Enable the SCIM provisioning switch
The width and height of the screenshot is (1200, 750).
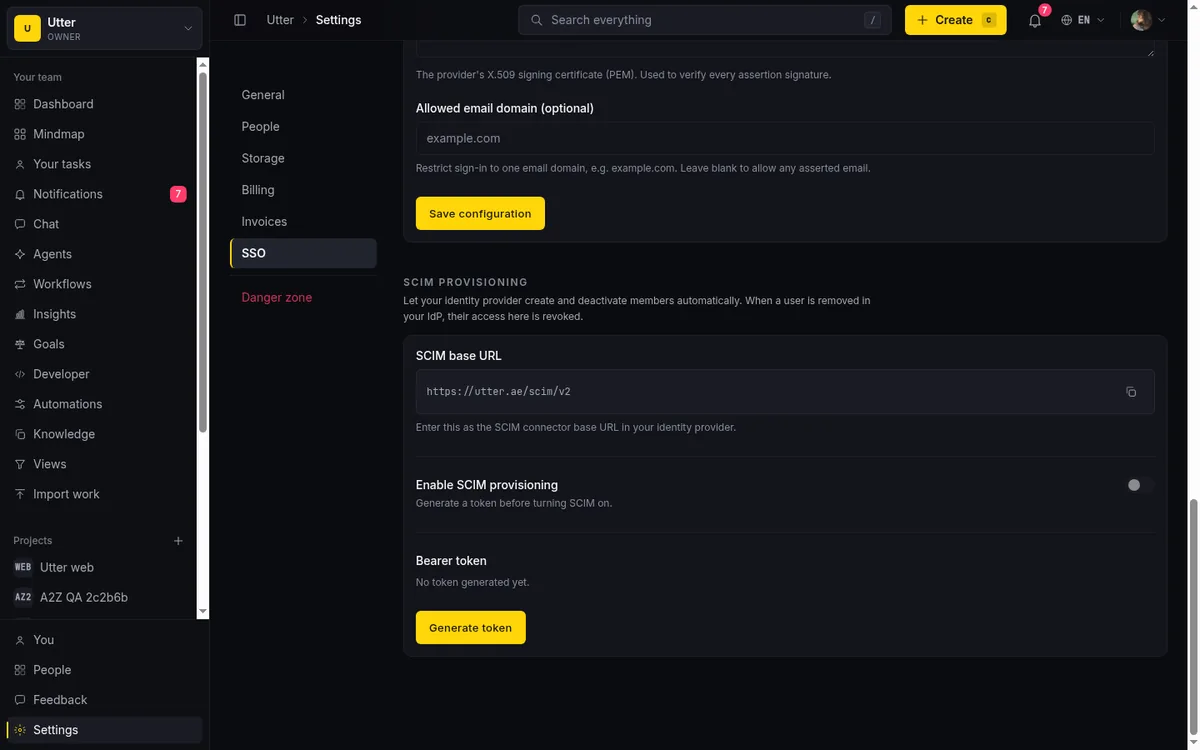pyautogui.click(x=1140, y=485)
